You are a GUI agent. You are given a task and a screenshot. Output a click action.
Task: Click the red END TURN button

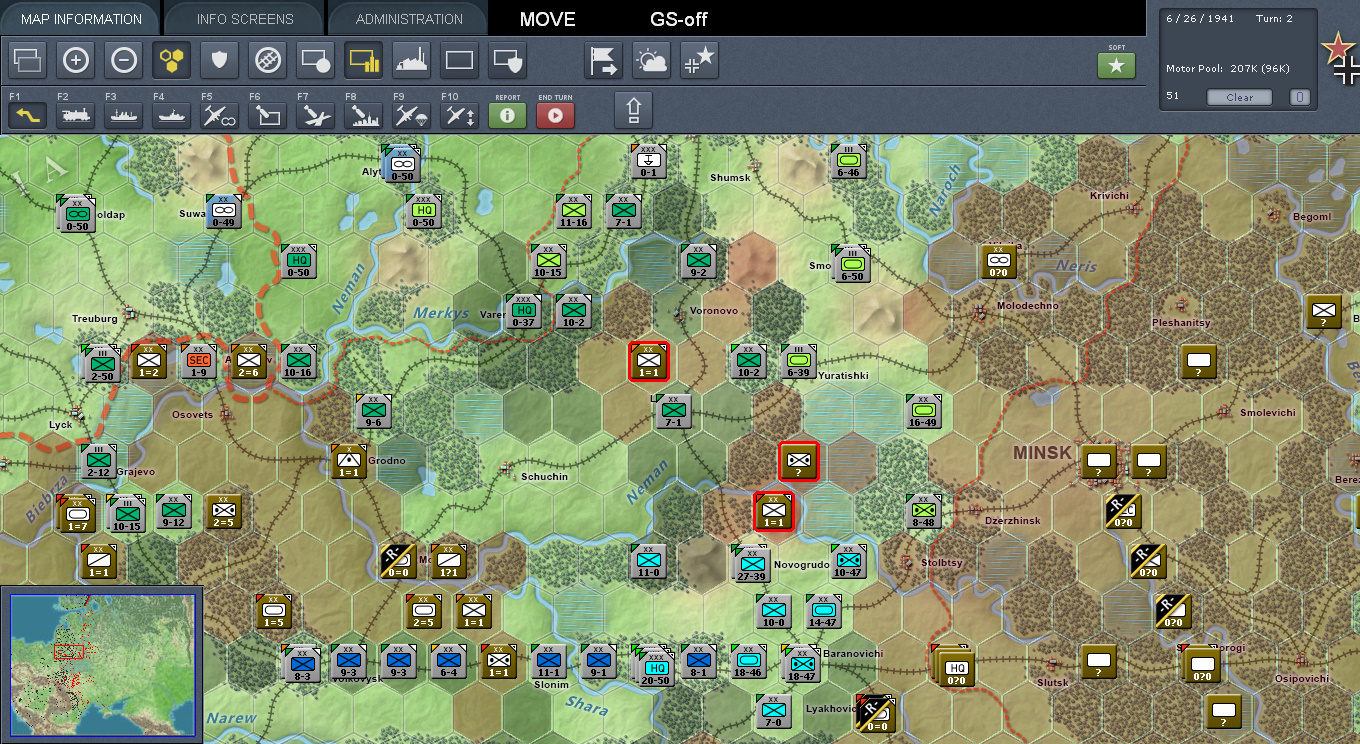point(555,115)
